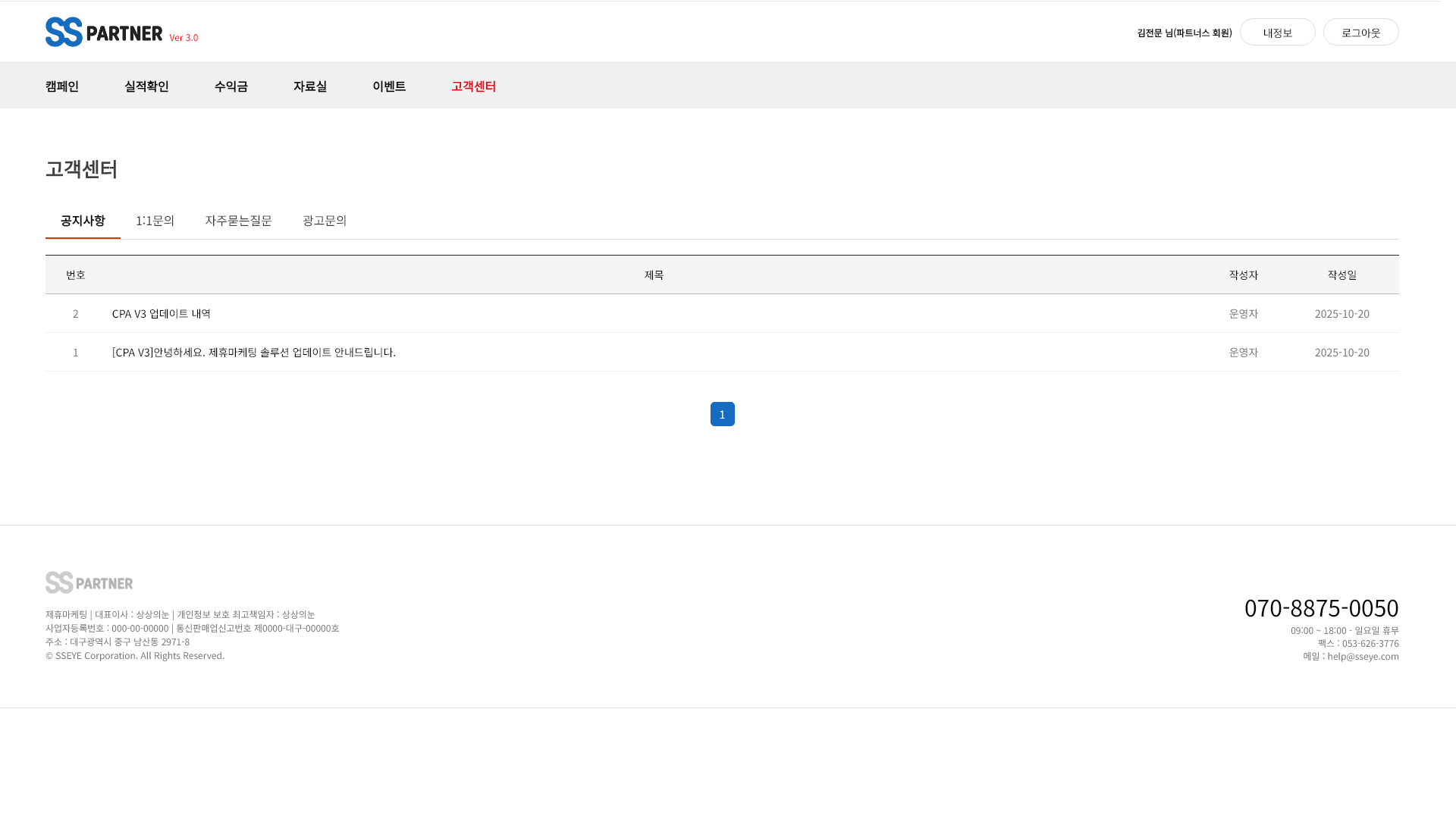
Task: Switch to the 광고문의 tab
Action: pos(325,221)
